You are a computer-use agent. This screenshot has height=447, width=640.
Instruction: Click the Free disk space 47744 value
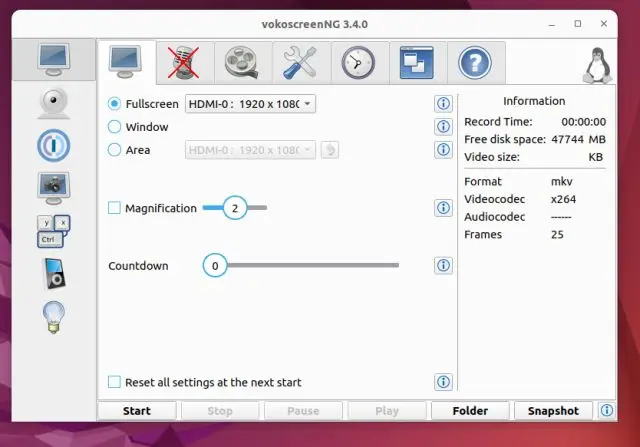coord(567,139)
